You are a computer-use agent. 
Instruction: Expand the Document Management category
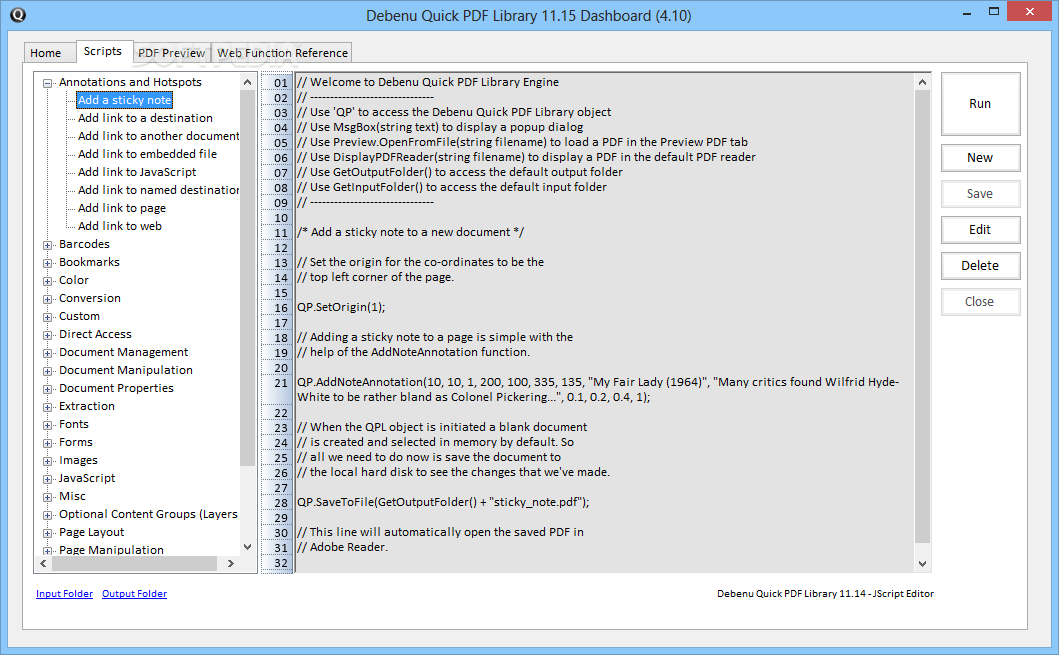[x=47, y=351]
